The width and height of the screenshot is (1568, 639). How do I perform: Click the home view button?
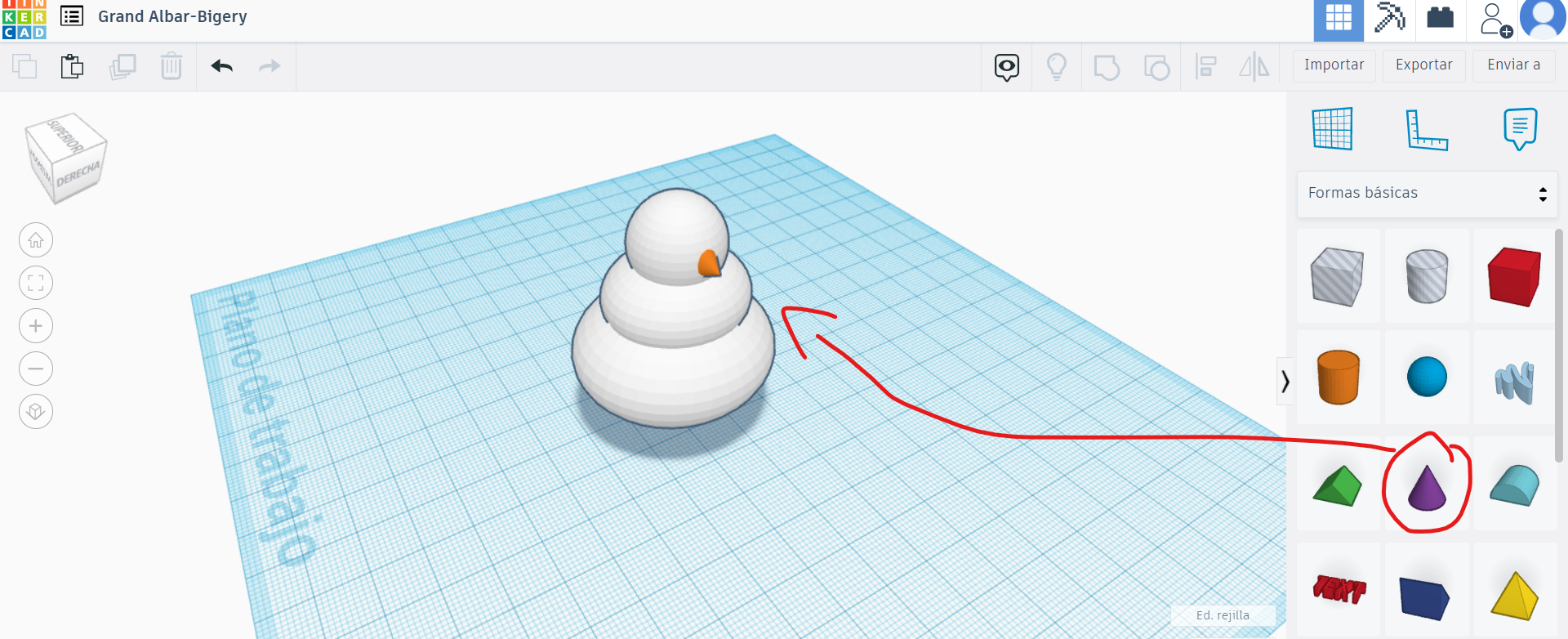(x=36, y=240)
